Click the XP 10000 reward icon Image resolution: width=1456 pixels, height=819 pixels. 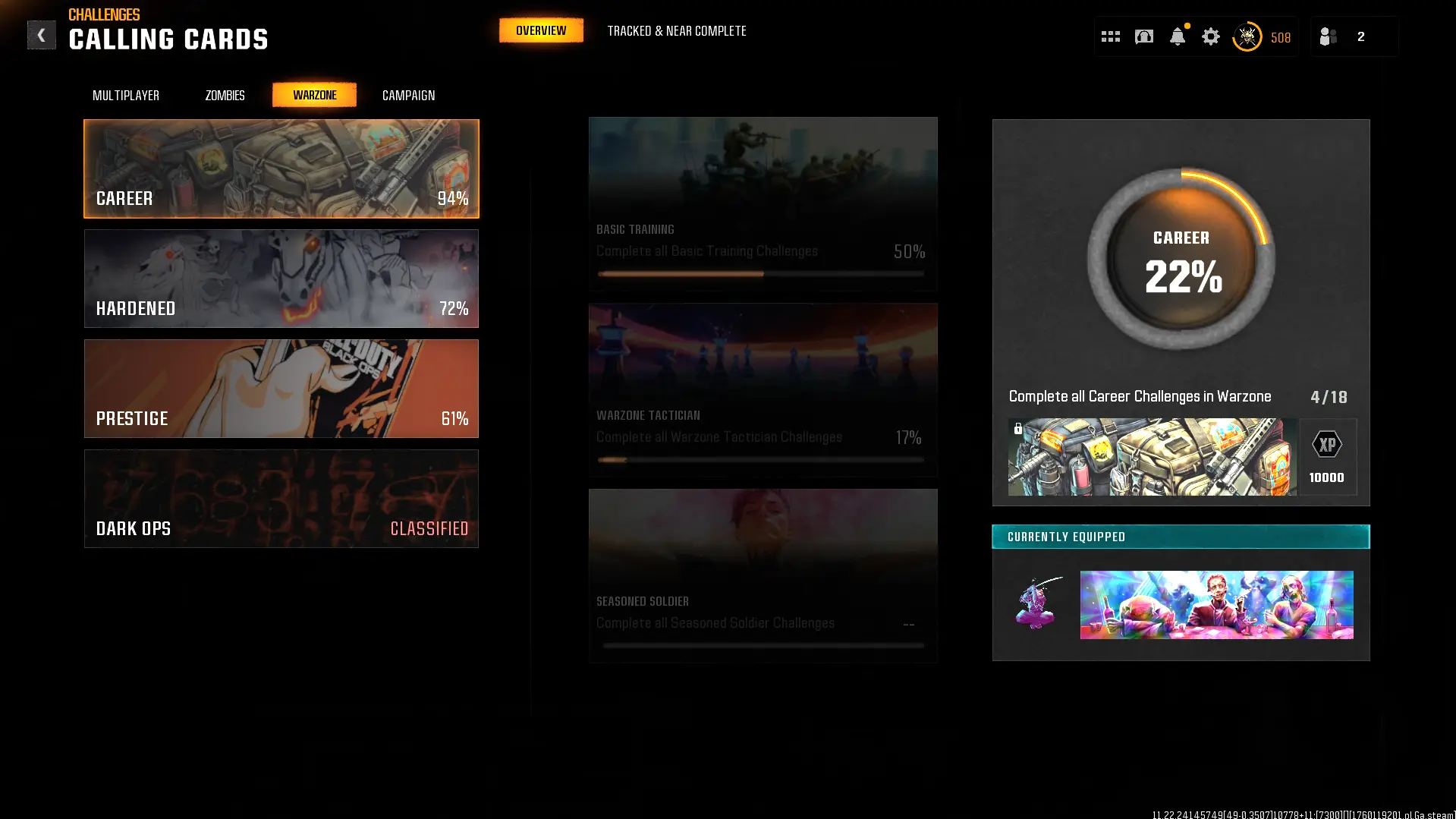[x=1327, y=457]
